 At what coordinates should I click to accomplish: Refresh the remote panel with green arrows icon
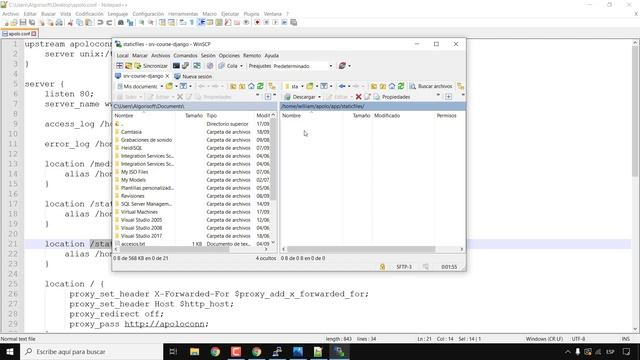coord(401,86)
